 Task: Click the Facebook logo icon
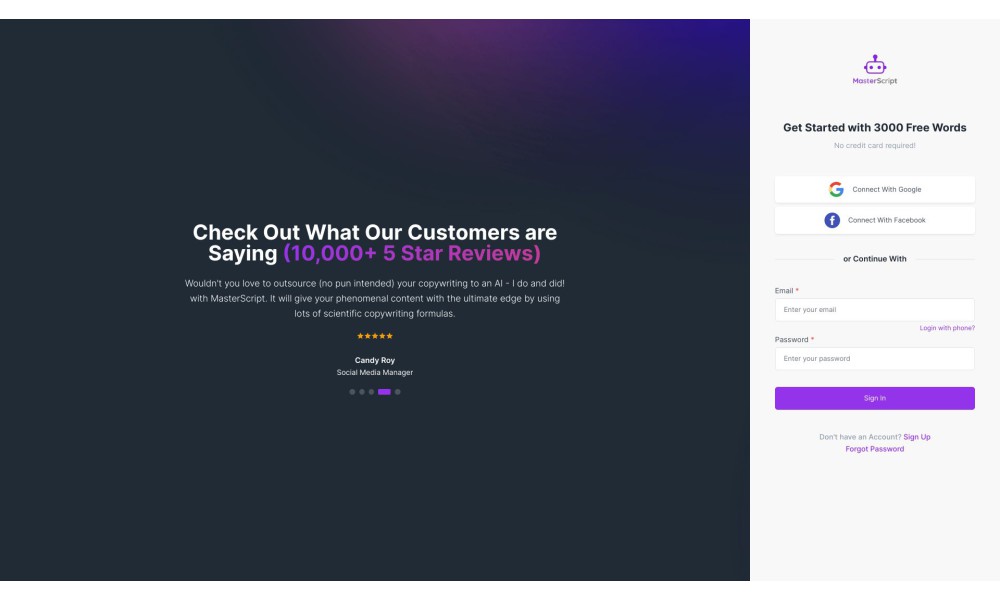pos(832,220)
